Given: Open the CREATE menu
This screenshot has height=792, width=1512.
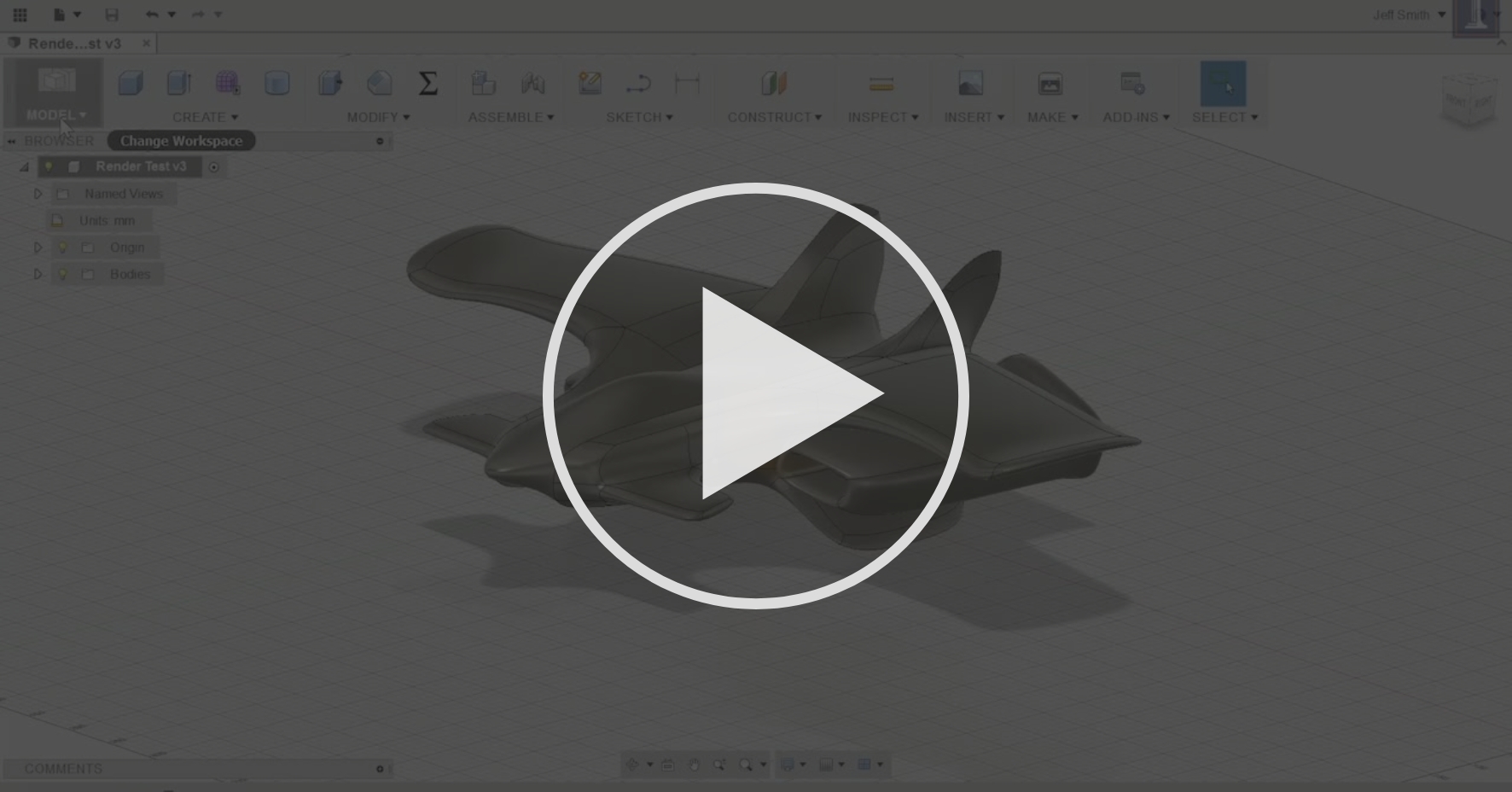Looking at the screenshot, I should coord(205,117).
